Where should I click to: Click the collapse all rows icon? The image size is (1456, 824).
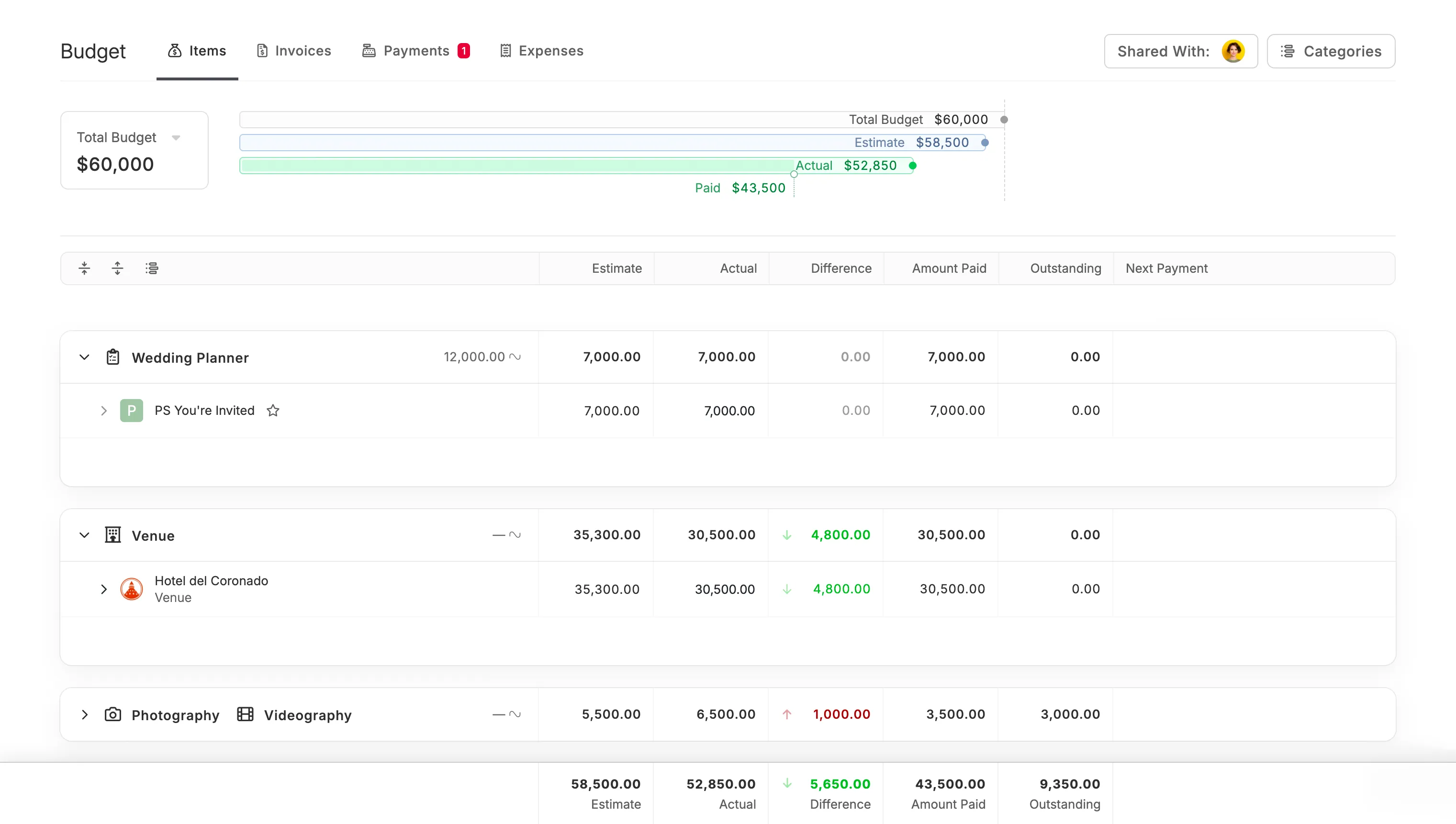(x=84, y=268)
